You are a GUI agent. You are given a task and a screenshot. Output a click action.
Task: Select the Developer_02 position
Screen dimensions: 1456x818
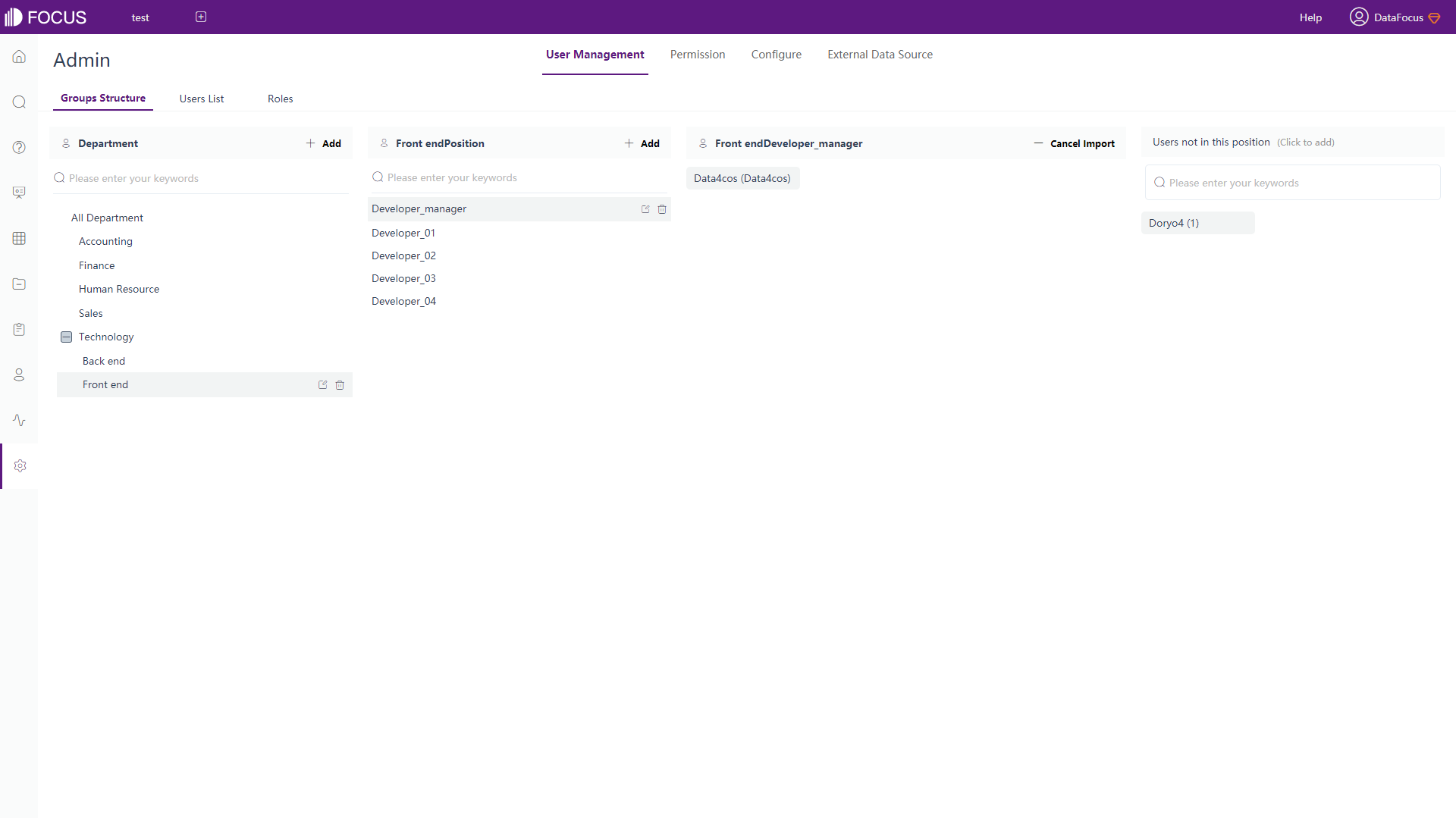(403, 255)
